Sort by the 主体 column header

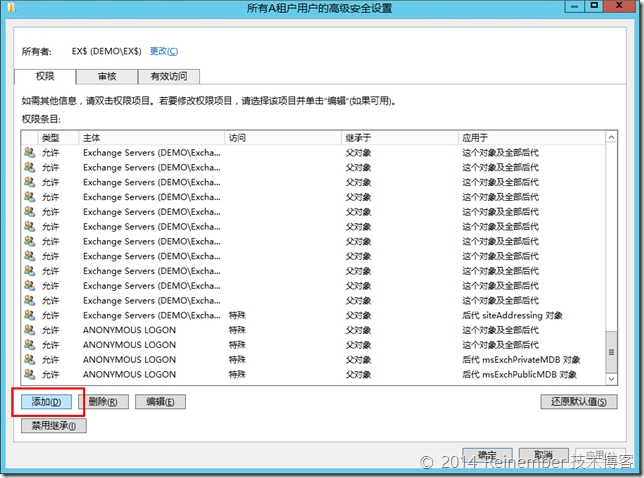click(x=151, y=138)
